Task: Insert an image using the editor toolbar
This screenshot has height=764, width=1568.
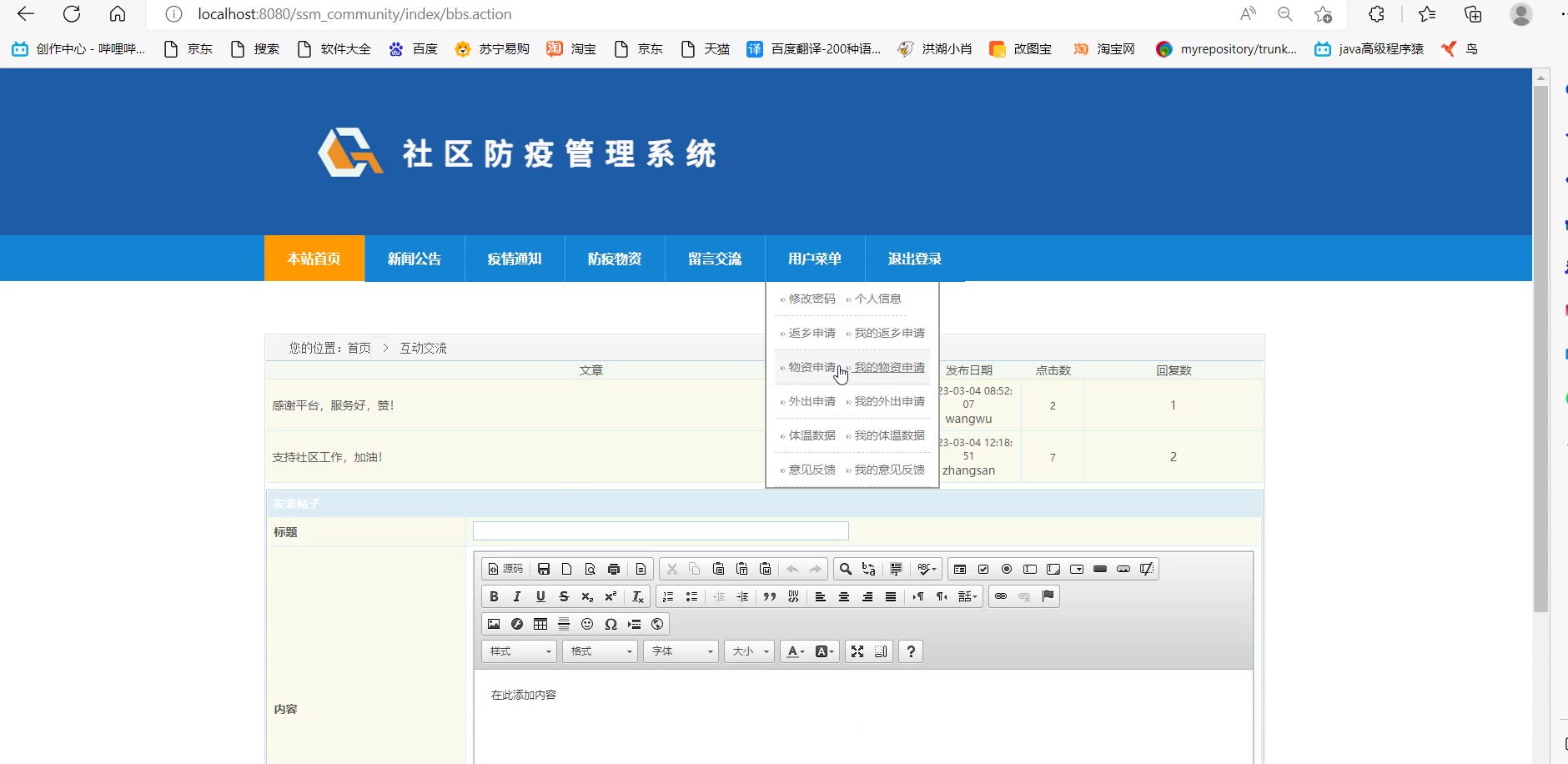Action: click(494, 624)
